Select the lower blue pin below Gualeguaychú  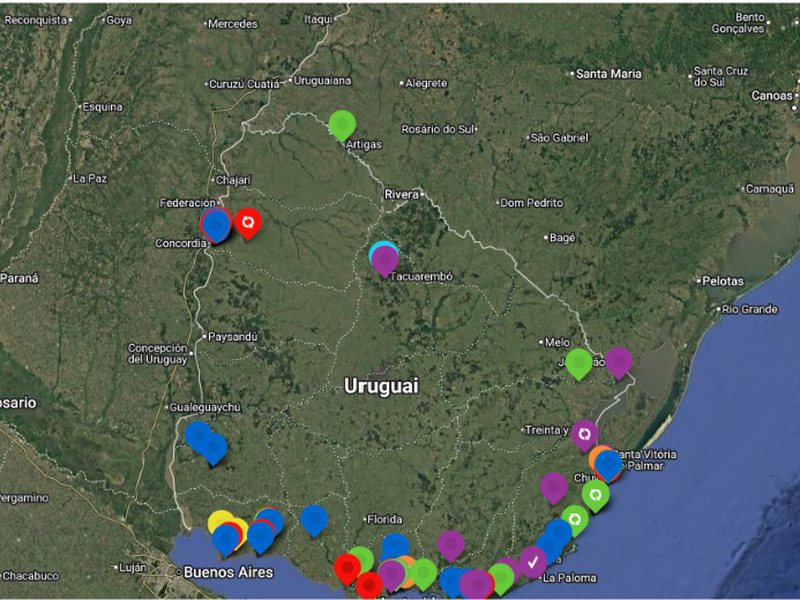click(214, 448)
